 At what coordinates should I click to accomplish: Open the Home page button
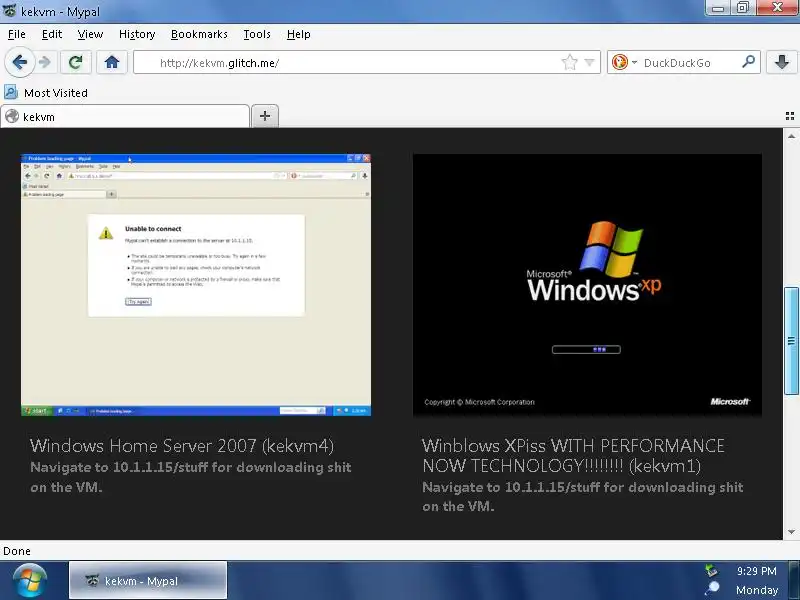pyautogui.click(x=112, y=62)
